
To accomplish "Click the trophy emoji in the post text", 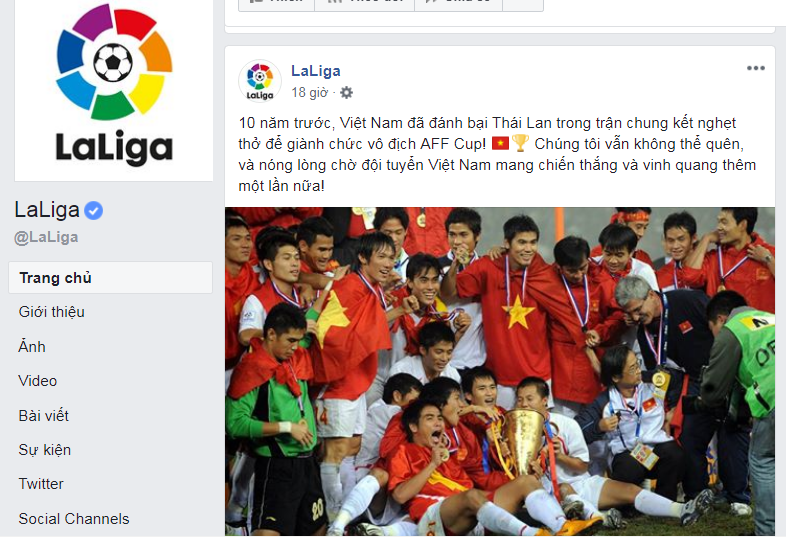I will pos(520,143).
